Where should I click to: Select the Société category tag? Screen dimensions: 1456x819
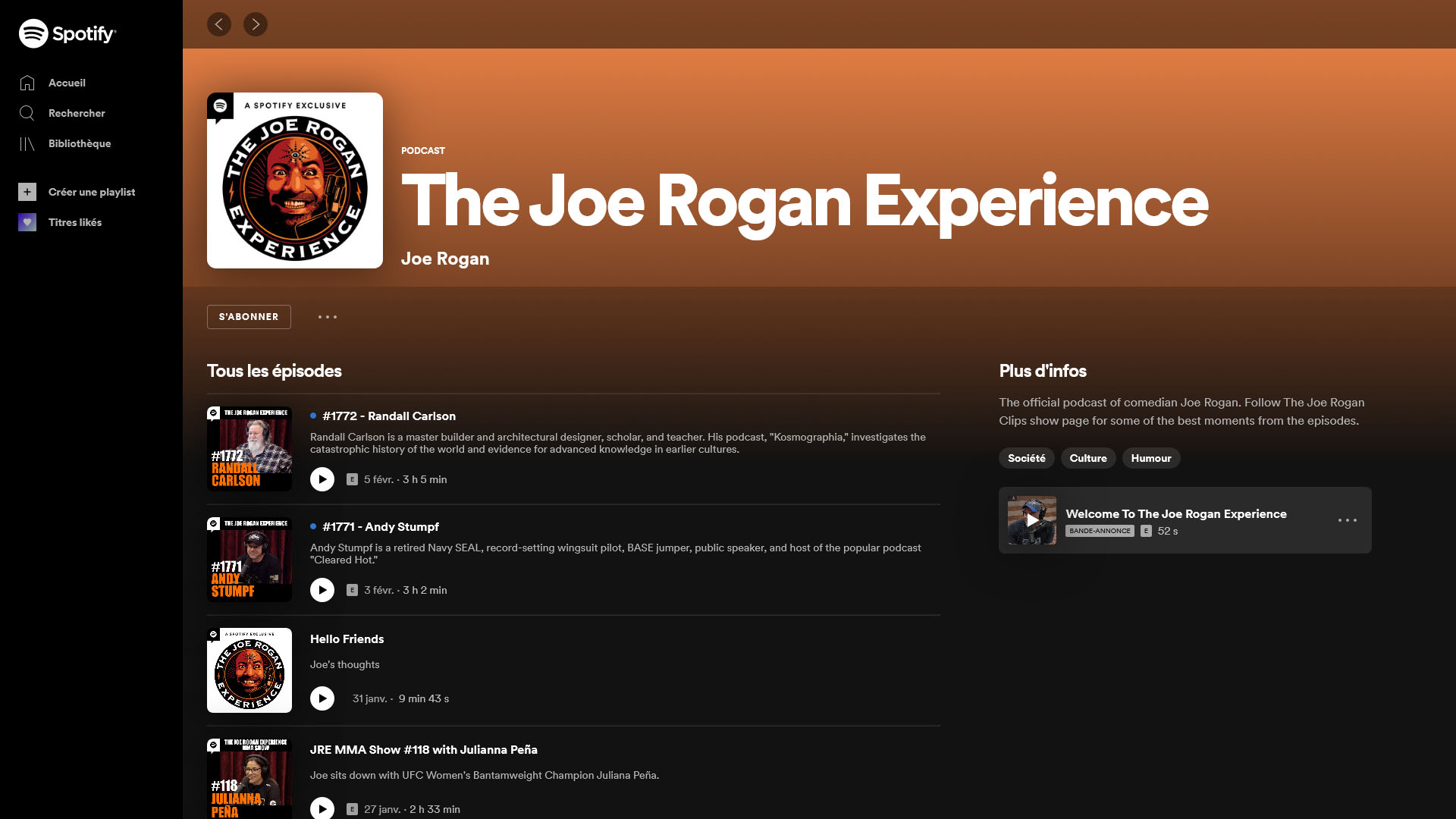tap(1027, 458)
